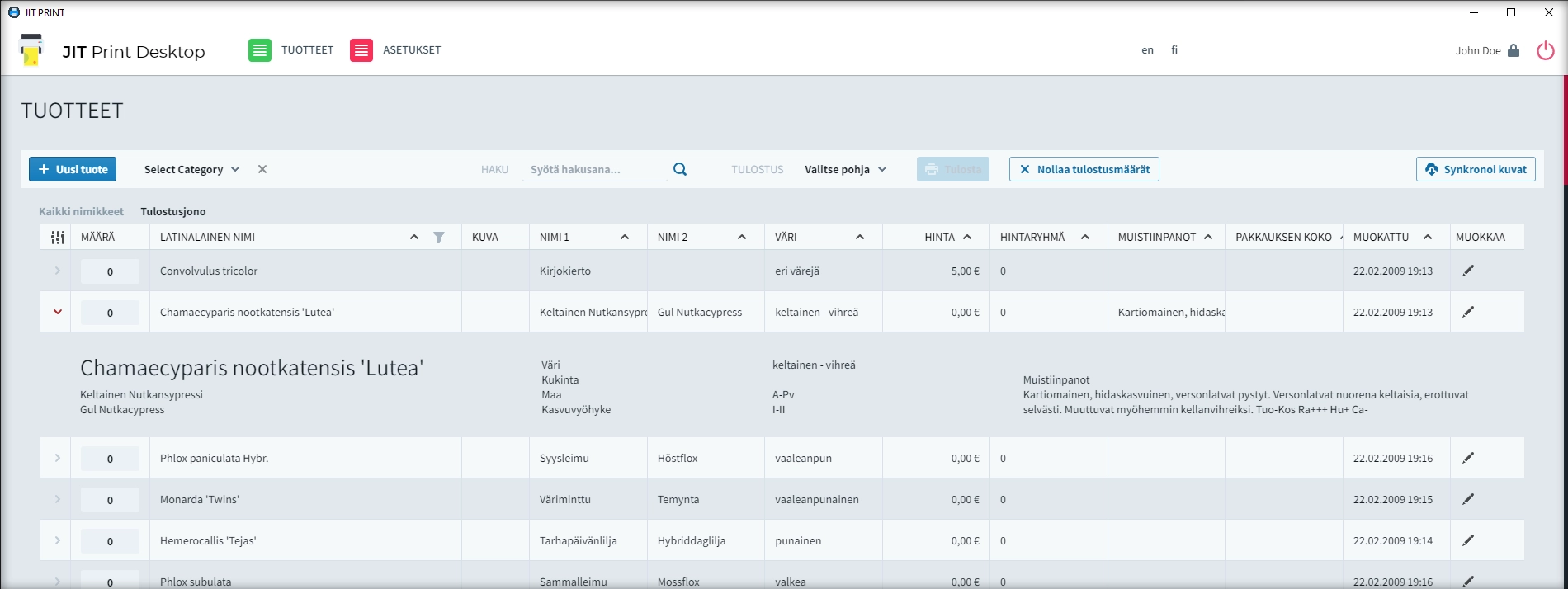The height and width of the screenshot is (589, 1568).
Task: Click filter funnel in Latinalainen nimi column
Action: click(x=439, y=238)
